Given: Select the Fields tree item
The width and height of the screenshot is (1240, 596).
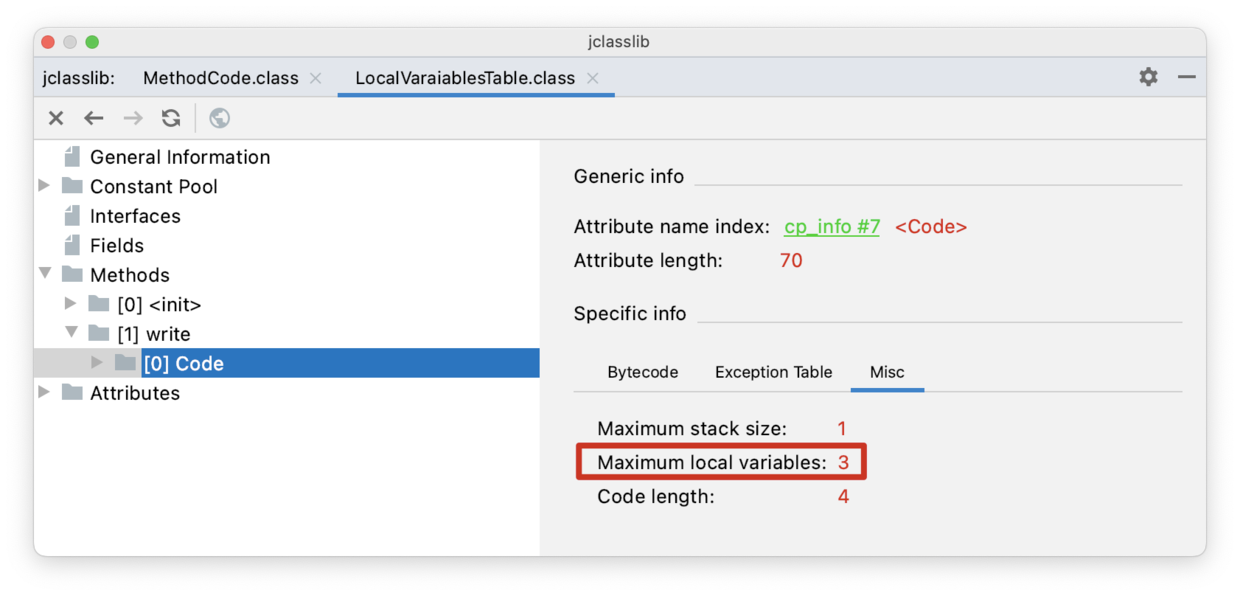Looking at the screenshot, I should pos(116,245).
